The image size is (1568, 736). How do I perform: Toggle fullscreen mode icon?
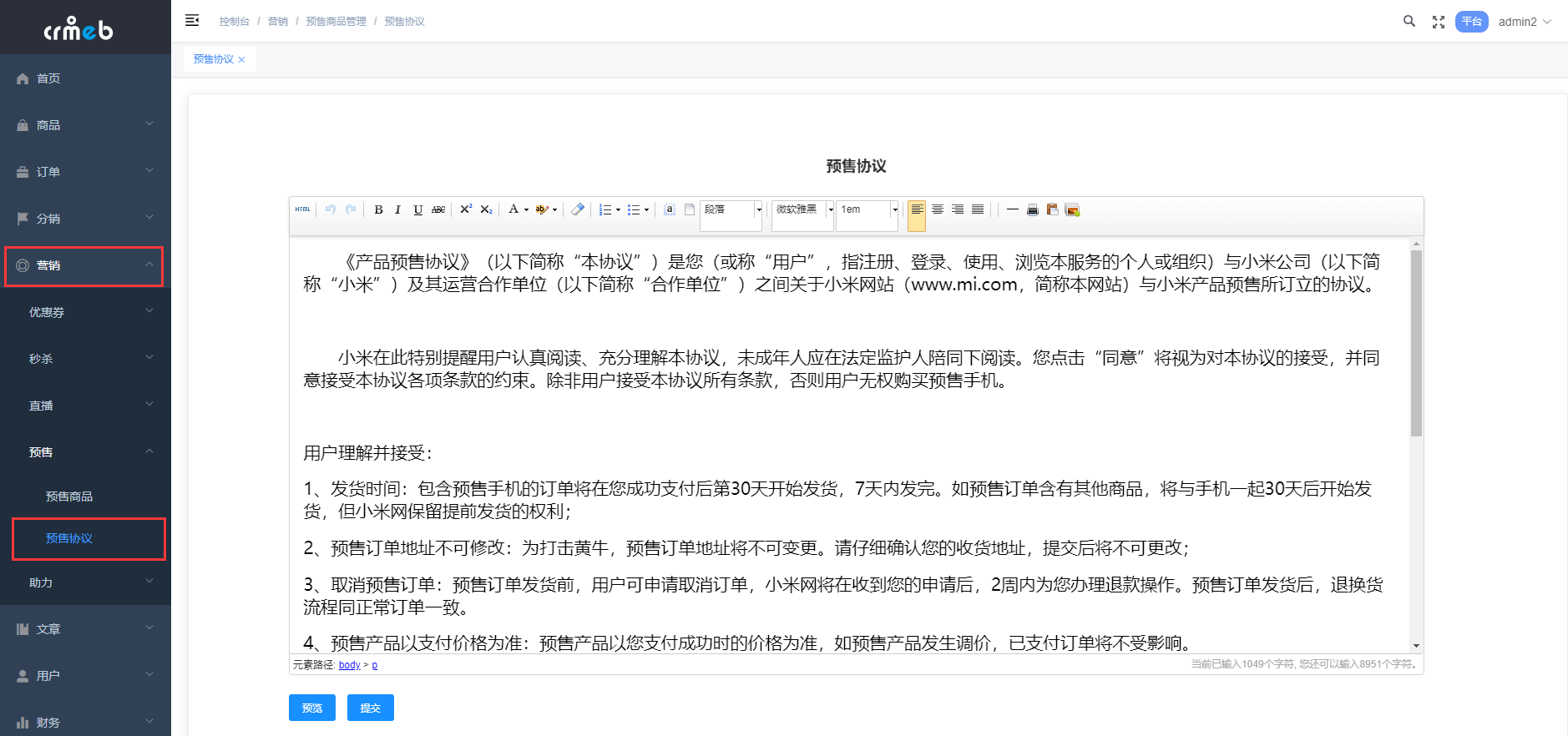(1439, 22)
